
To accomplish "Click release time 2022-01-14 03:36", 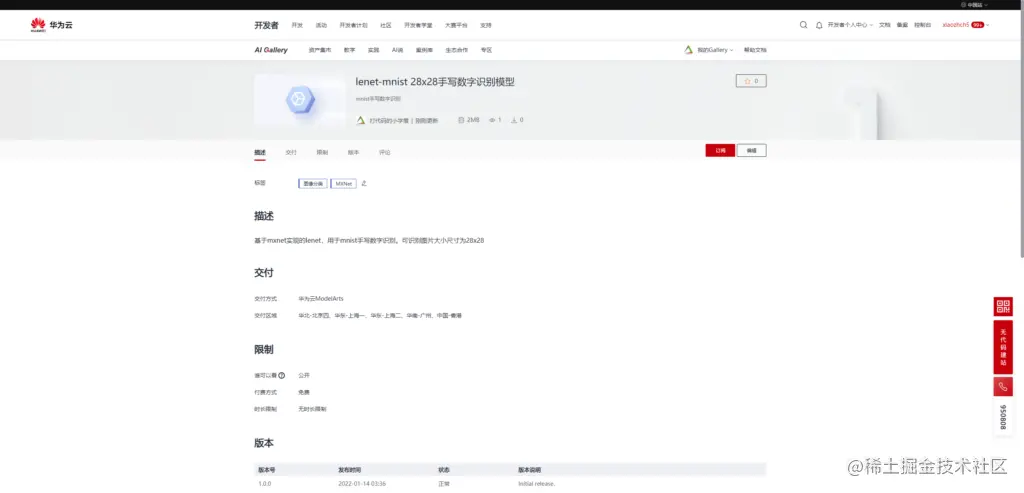I will pyautogui.click(x=362, y=484).
